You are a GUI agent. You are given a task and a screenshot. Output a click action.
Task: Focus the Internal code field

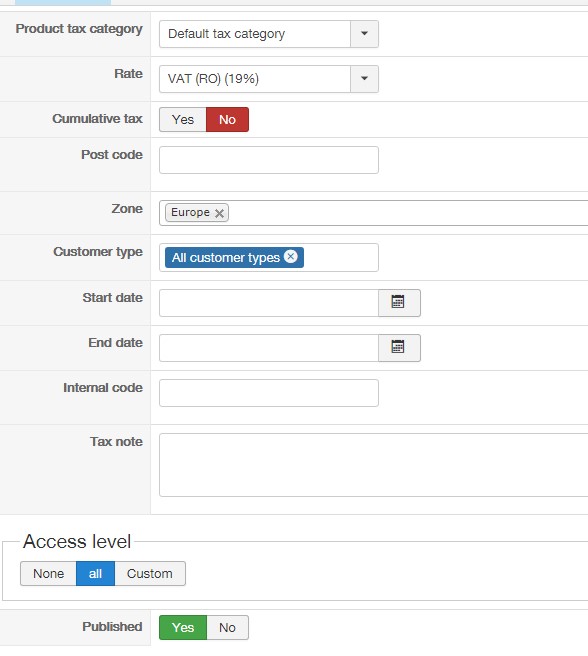(269, 393)
